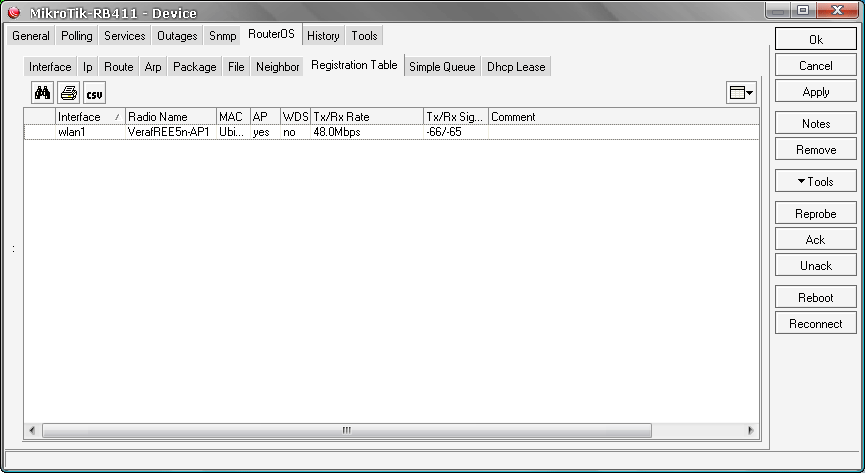Sort by the Radio Name column header
Screen dimensions: 865x473
coord(171,116)
